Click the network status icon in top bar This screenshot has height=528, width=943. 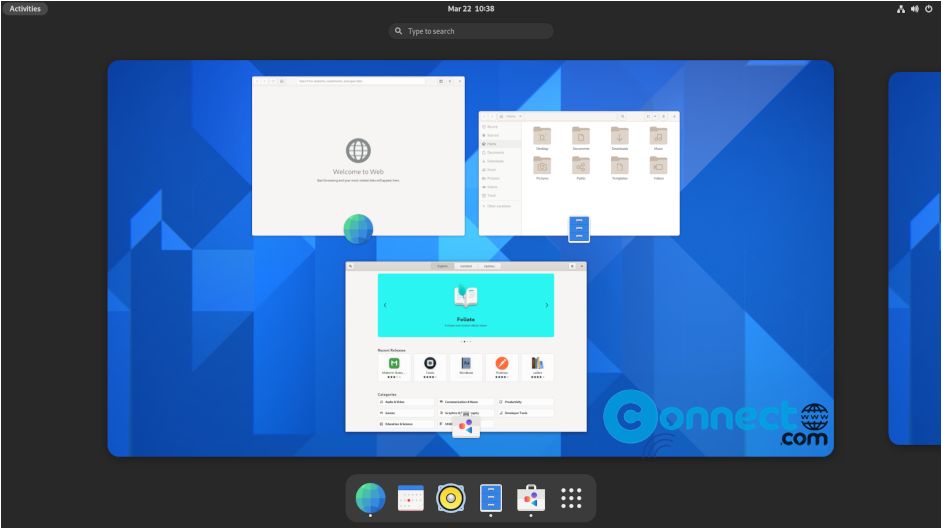[x=900, y=9]
